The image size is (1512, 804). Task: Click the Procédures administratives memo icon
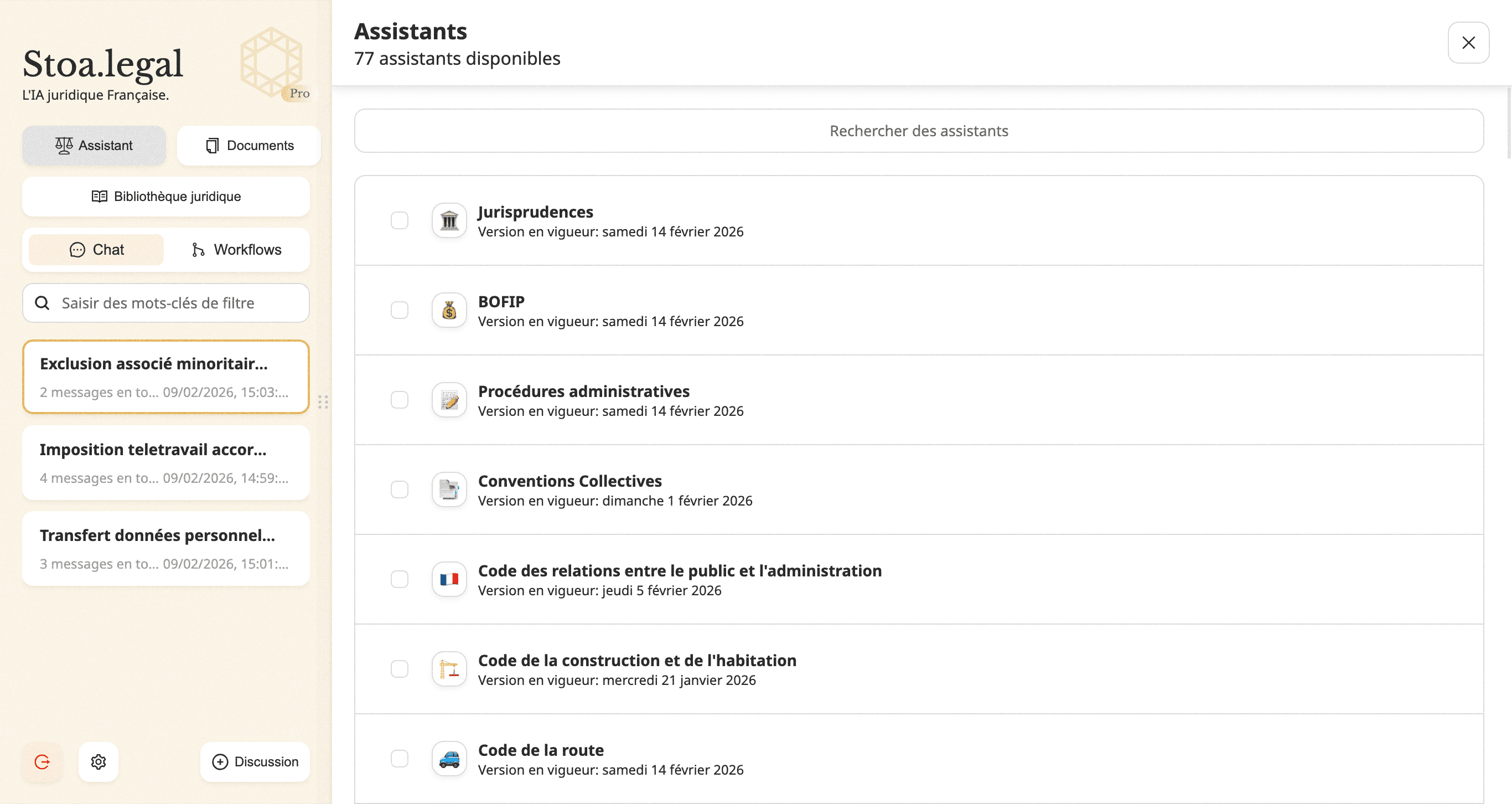(449, 400)
